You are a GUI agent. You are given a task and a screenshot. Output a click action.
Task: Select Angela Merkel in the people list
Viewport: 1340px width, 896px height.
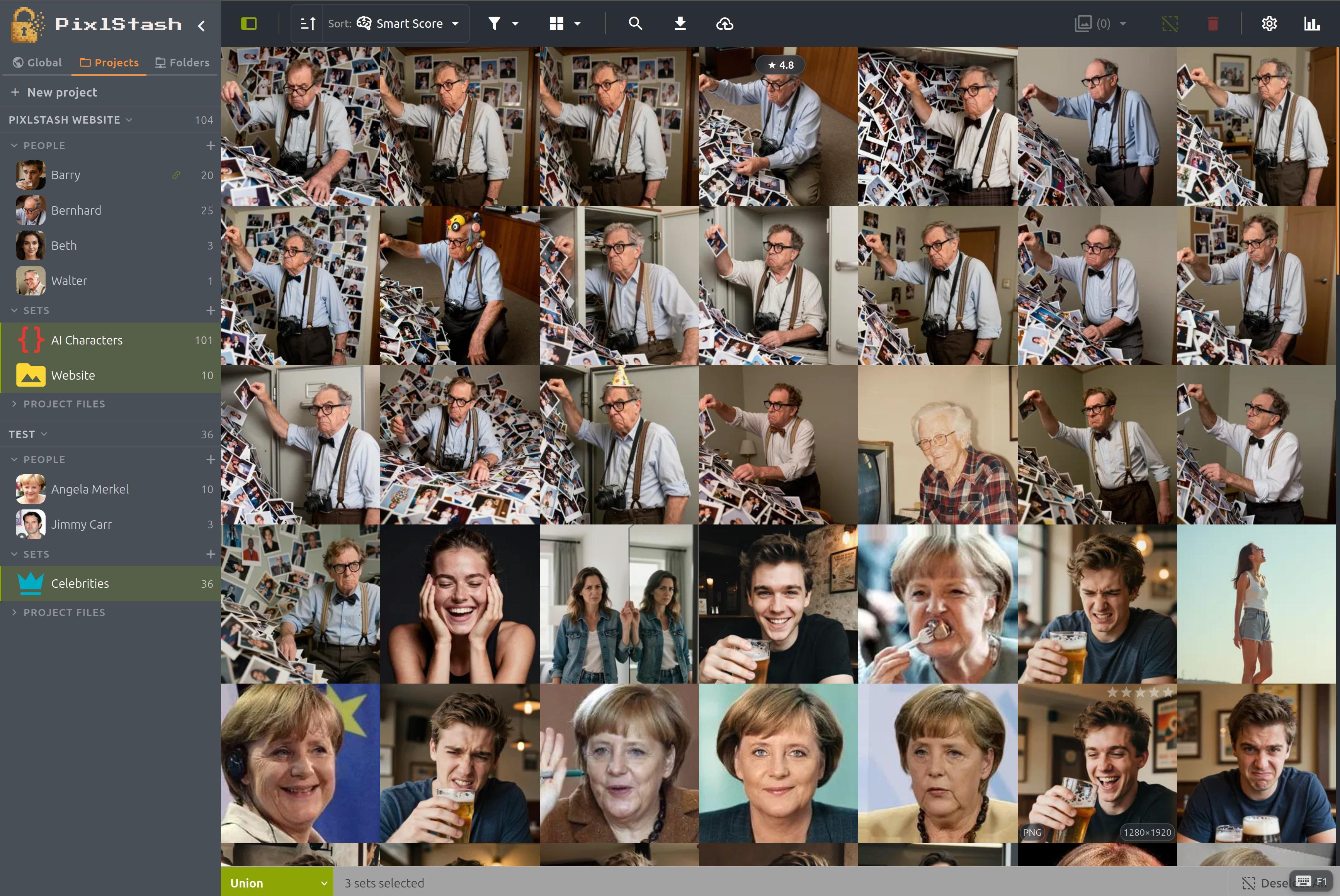111,489
